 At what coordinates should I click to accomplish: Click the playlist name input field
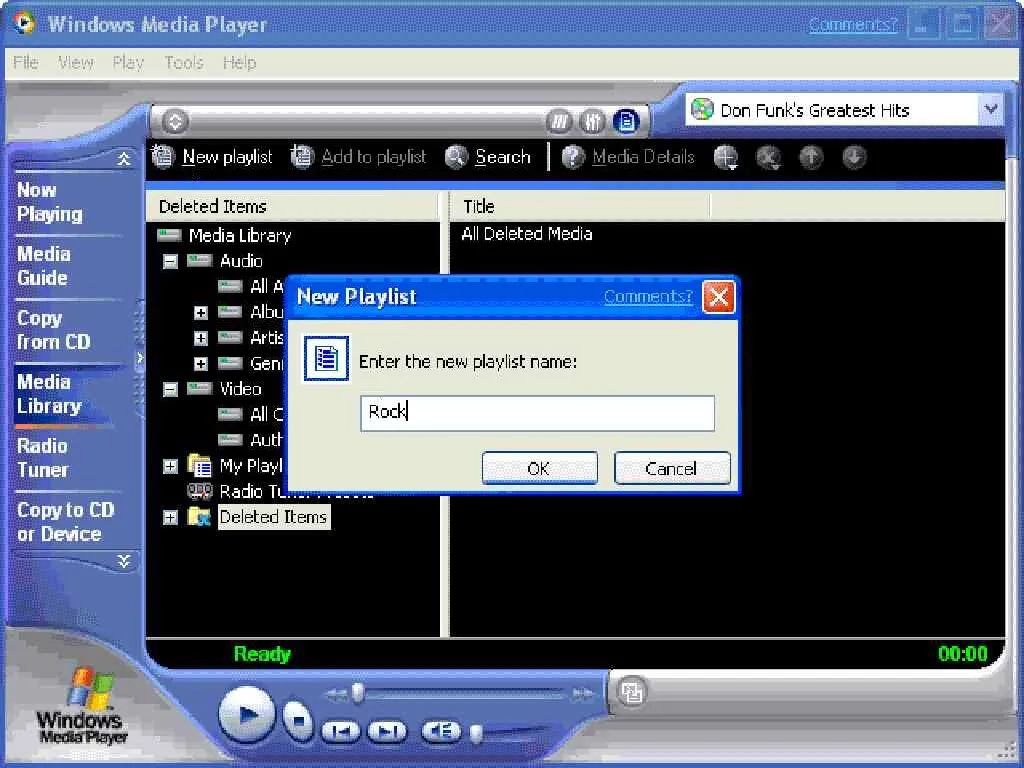pos(537,413)
